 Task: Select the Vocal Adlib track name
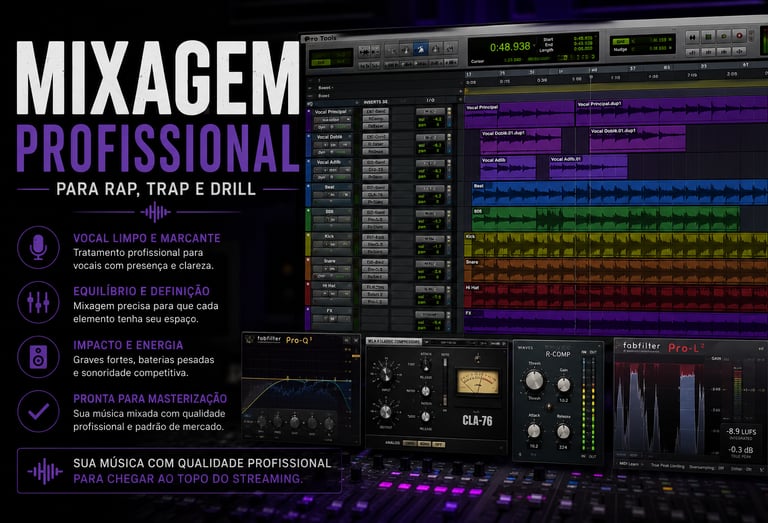[329, 162]
